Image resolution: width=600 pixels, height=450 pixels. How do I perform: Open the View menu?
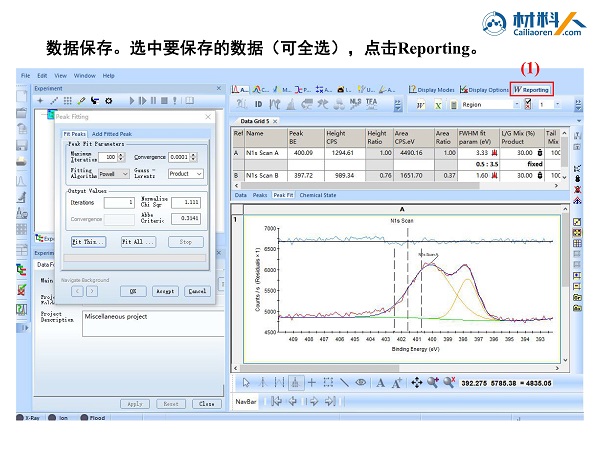click(60, 75)
